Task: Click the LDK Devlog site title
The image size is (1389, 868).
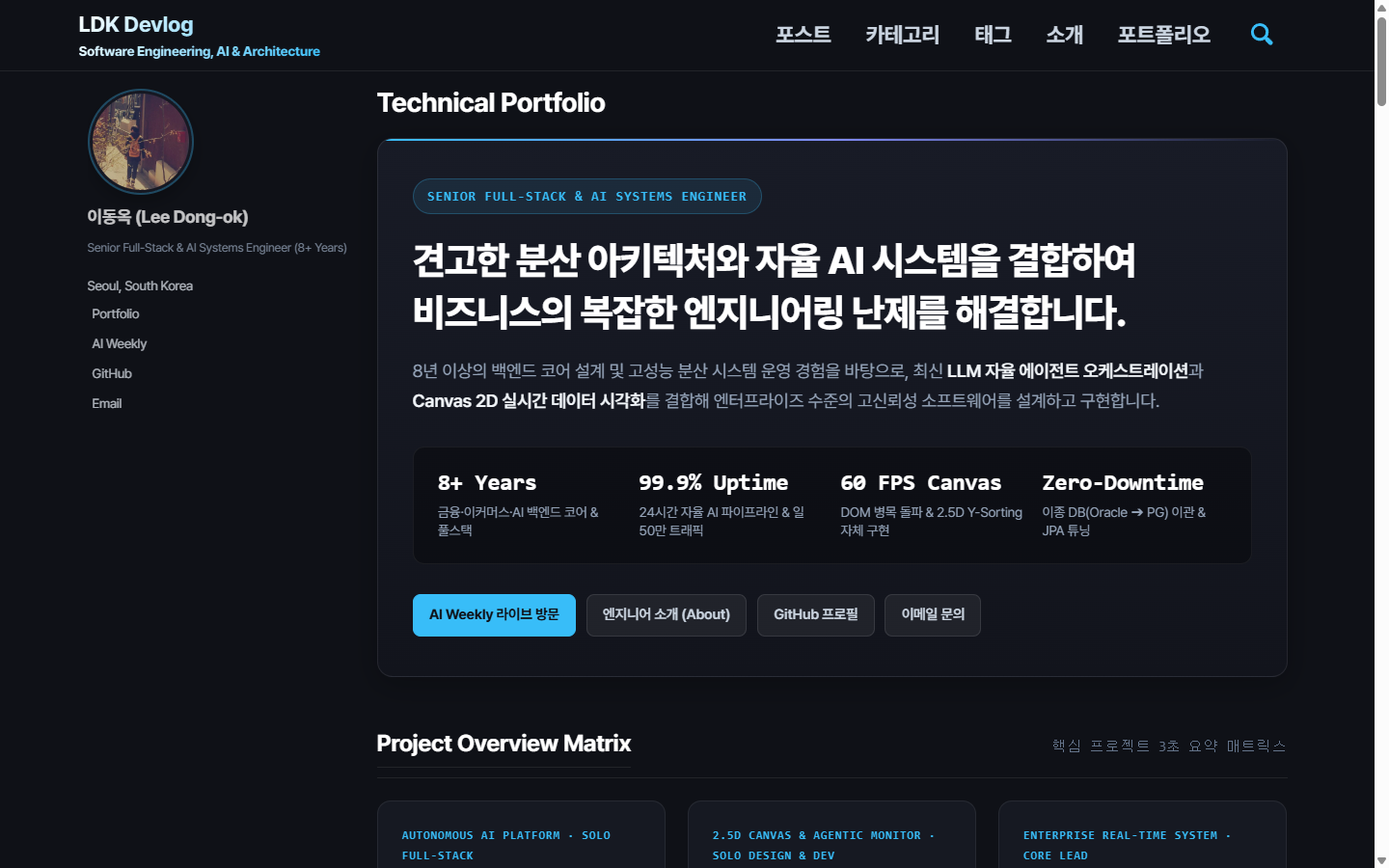Action: pyautogui.click(x=136, y=25)
